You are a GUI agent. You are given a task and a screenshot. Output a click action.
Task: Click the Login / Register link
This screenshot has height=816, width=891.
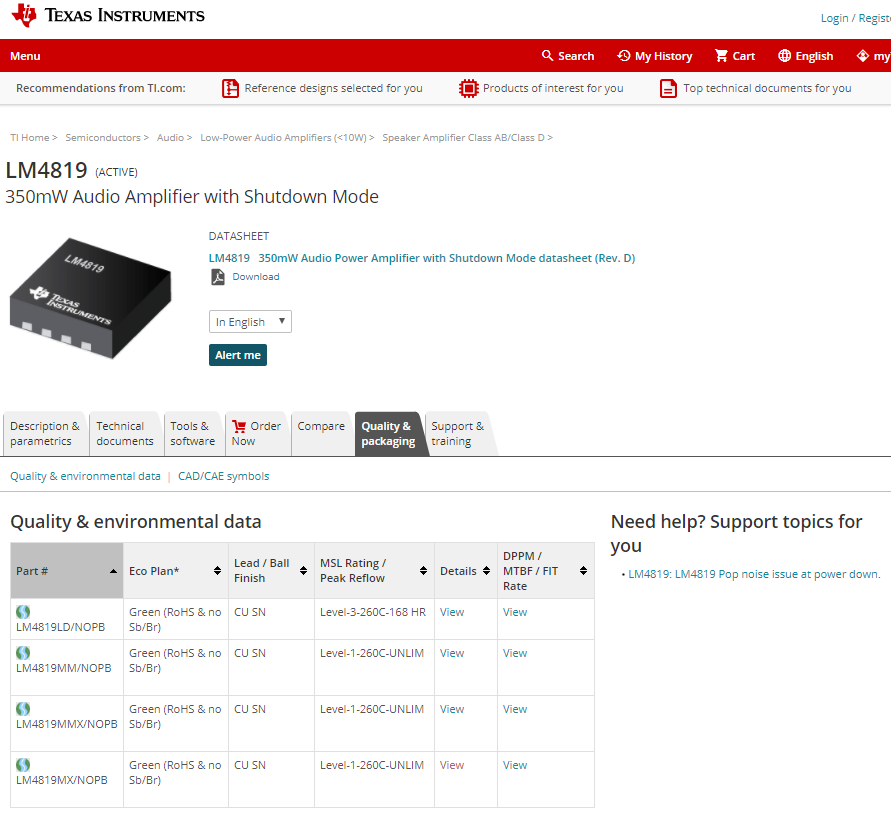pyautogui.click(x=855, y=18)
